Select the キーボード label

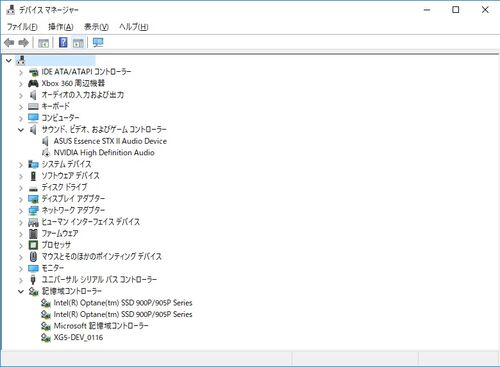click(55, 106)
